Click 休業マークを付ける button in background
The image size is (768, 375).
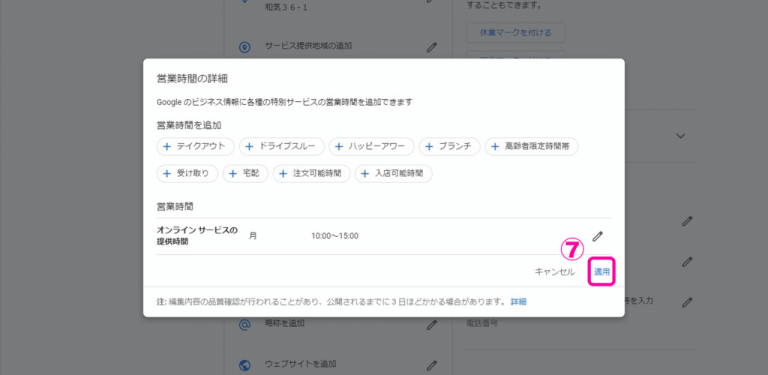click(x=515, y=33)
